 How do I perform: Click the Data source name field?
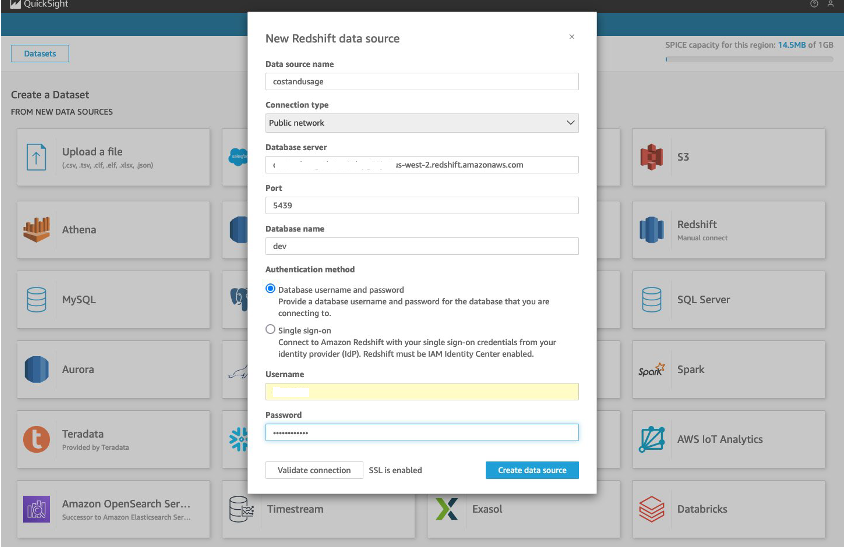click(x=421, y=81)
